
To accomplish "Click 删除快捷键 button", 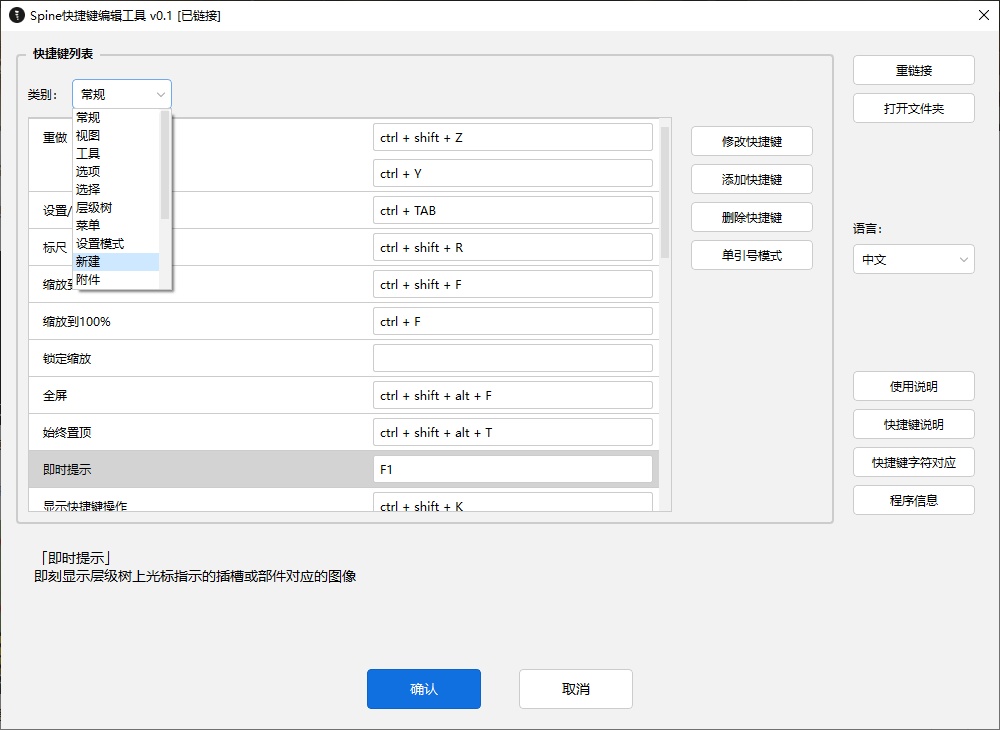I will pos(751,217).
